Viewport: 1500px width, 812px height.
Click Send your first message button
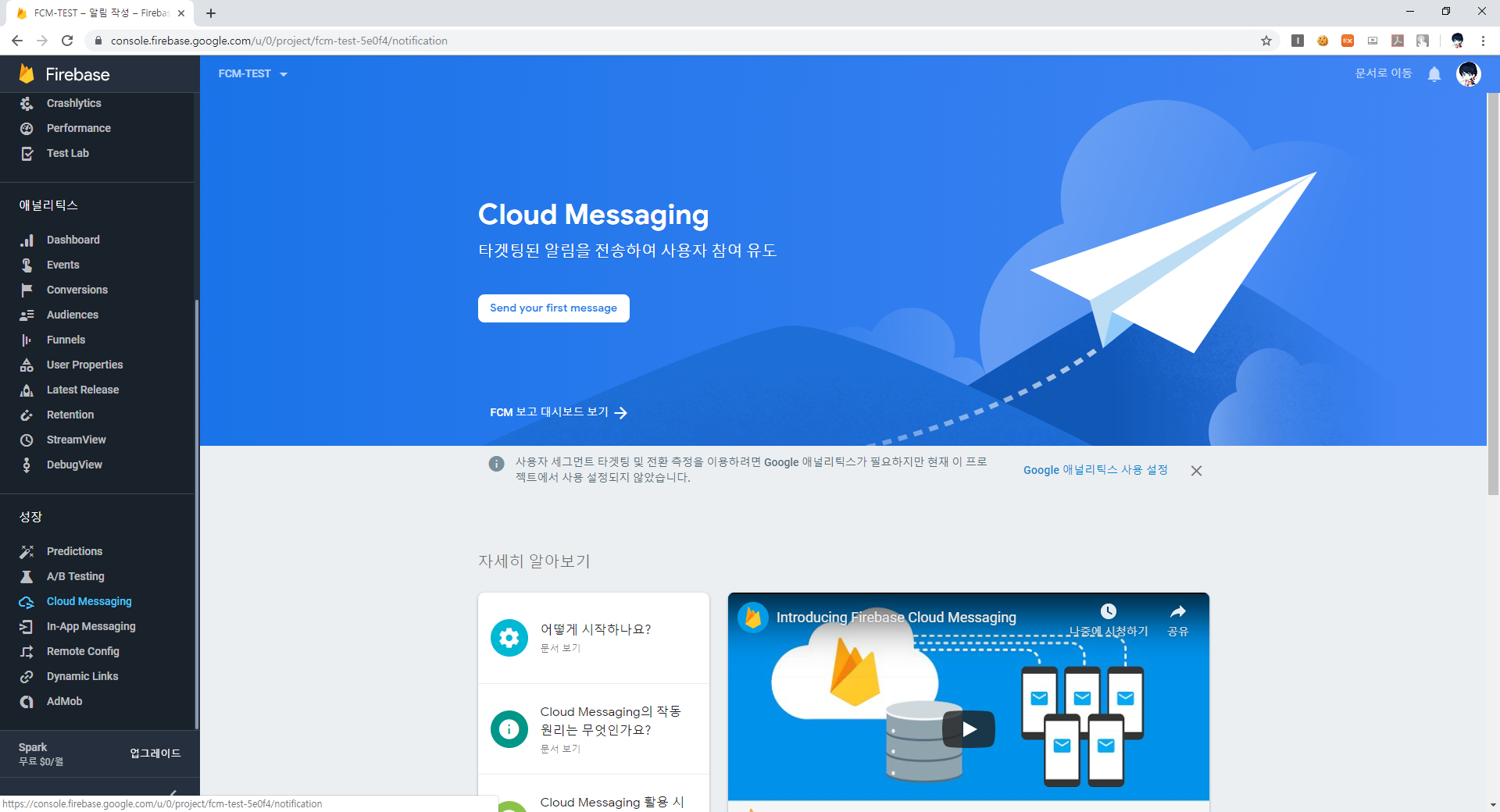[x=554, y=308]
